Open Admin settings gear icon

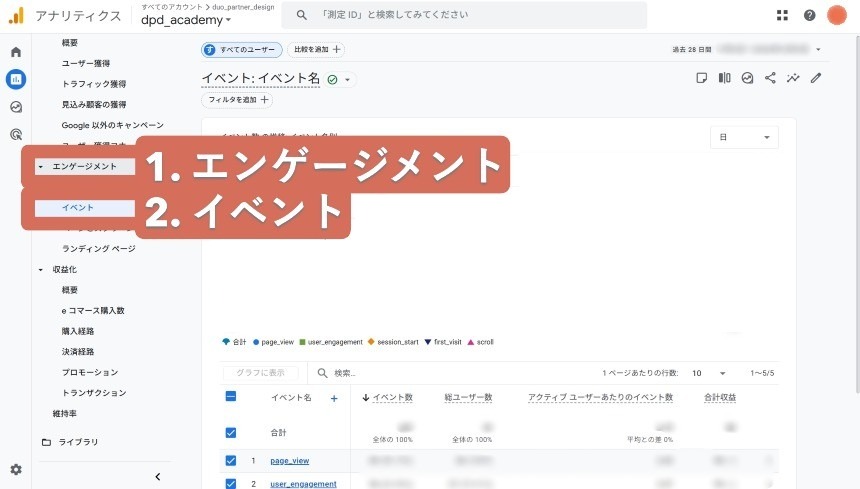pos(15,469)
